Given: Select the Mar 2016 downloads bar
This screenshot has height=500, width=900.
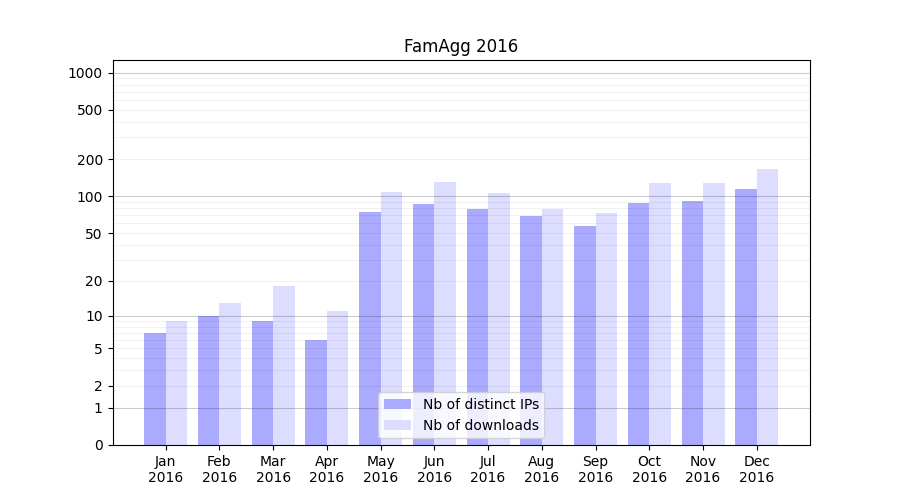Looking at the screenshot, I should (x=284, y=365).
